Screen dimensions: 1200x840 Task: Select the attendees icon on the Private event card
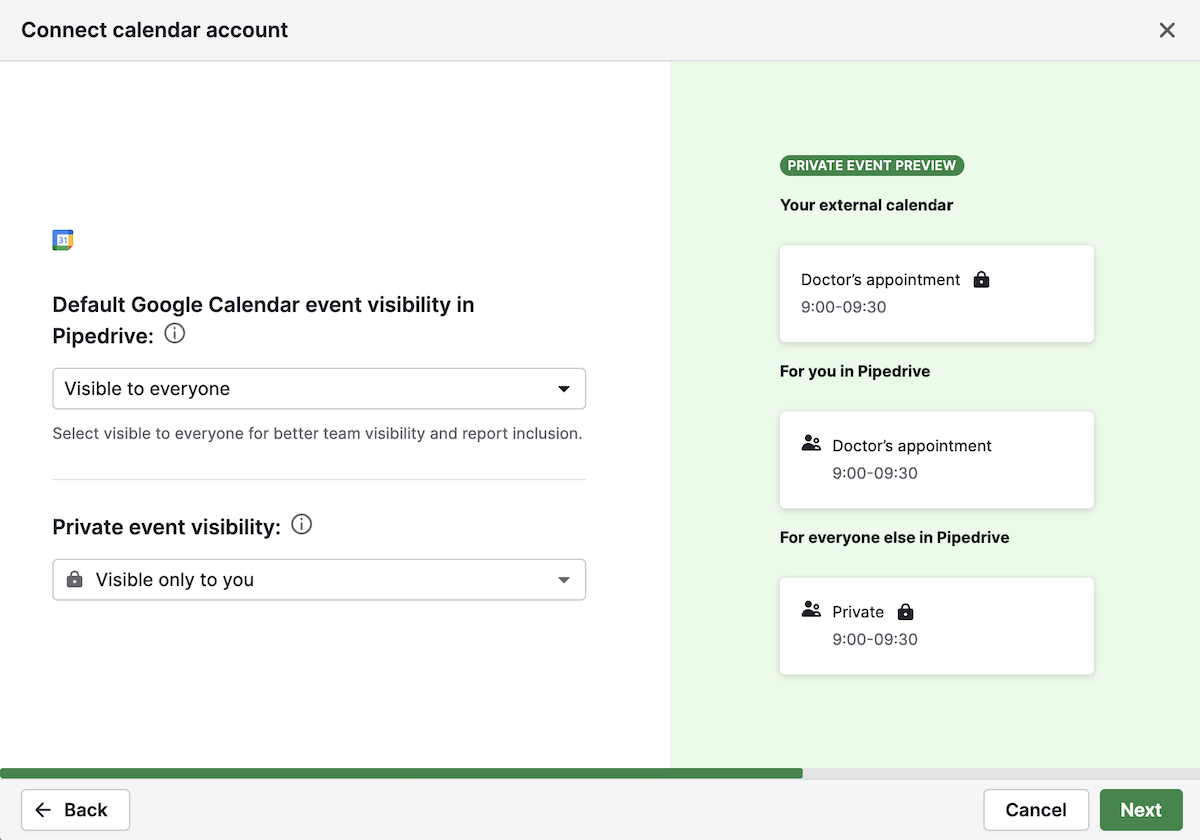click(812, 611)
